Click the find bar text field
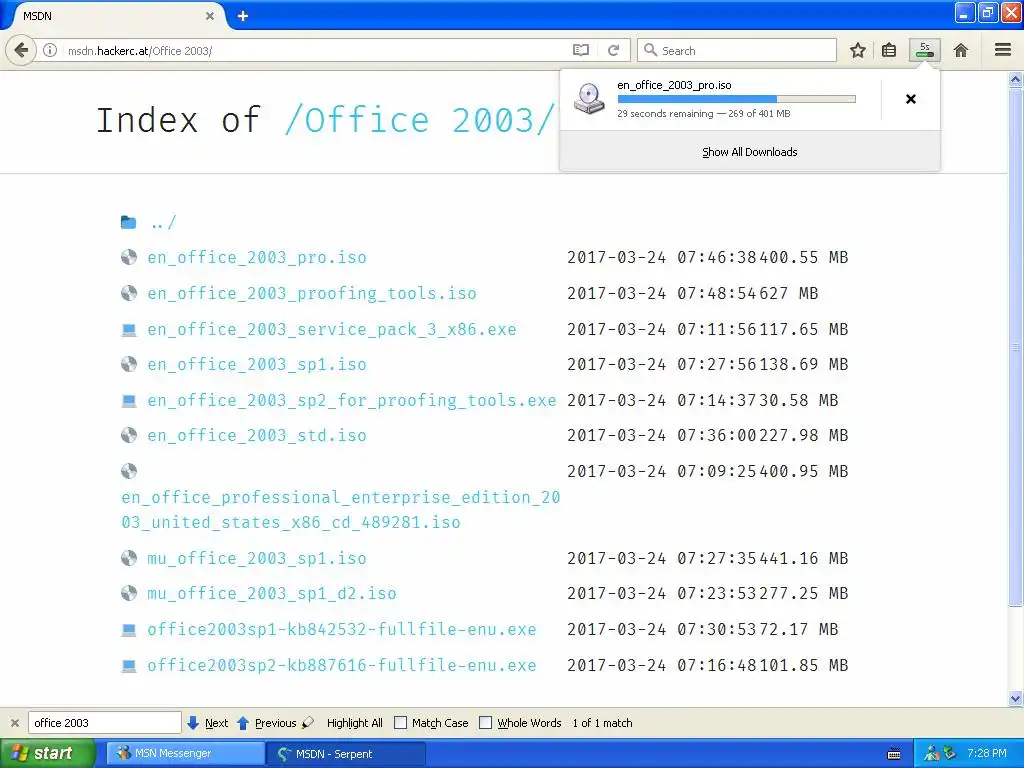 coord(104,723)
